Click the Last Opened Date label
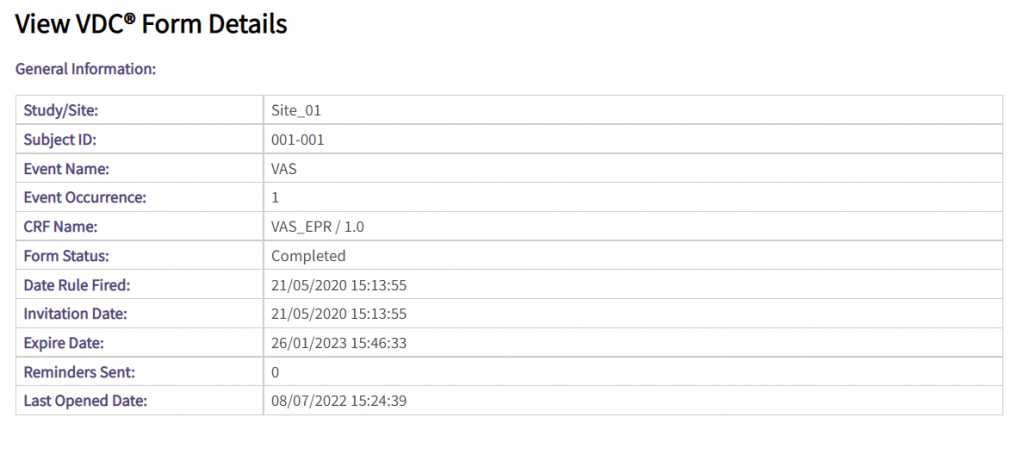Screen dimensions: 1024x461 86,401
